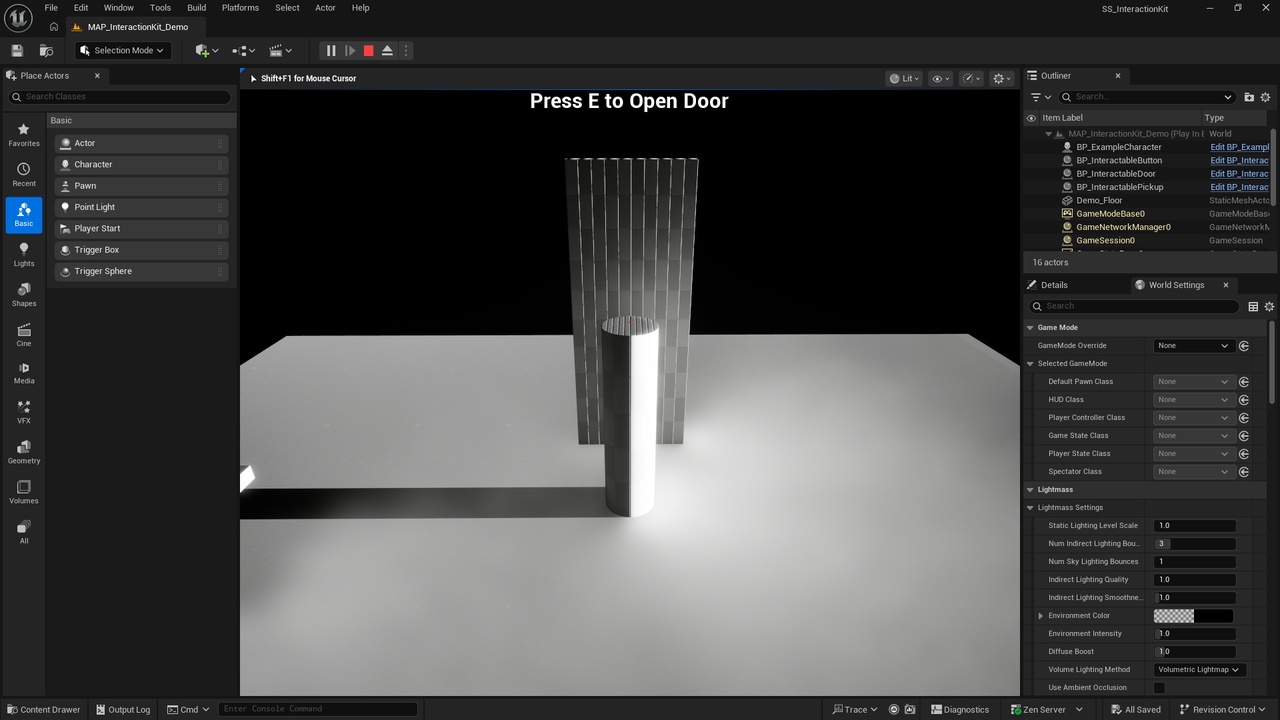Switch to the Details tab
The height and width of the screenshot is (720, 1280).
click(x=1054, y=285)
